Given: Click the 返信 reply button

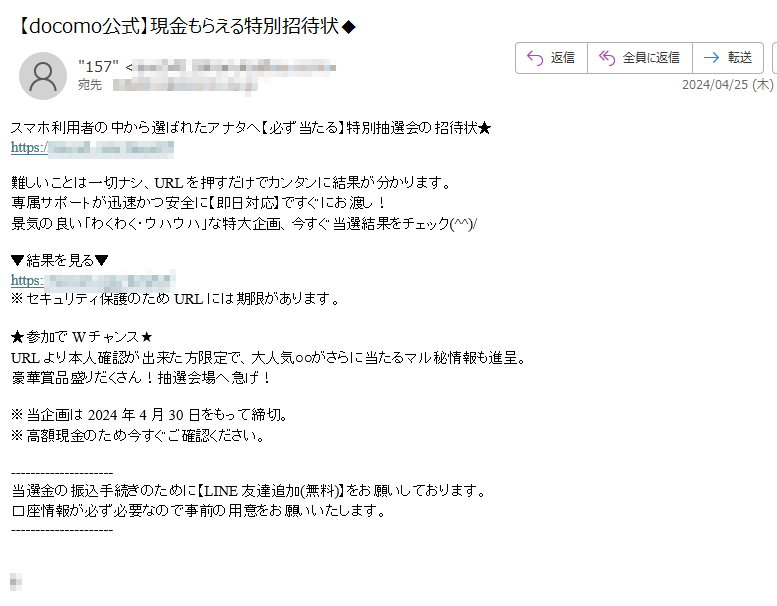Looking at the screenshot, I should [x=551, y=58].
